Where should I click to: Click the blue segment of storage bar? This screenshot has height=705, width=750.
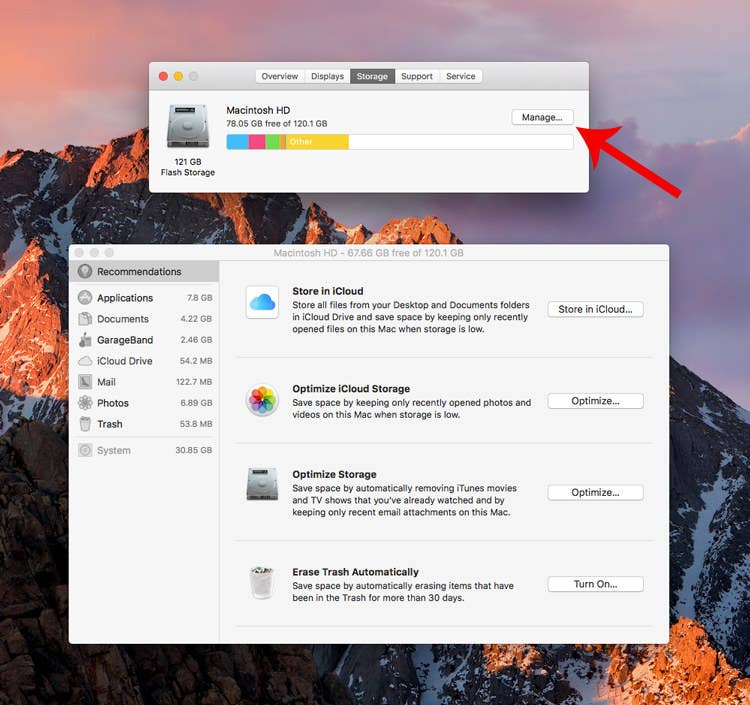(238, 142)
